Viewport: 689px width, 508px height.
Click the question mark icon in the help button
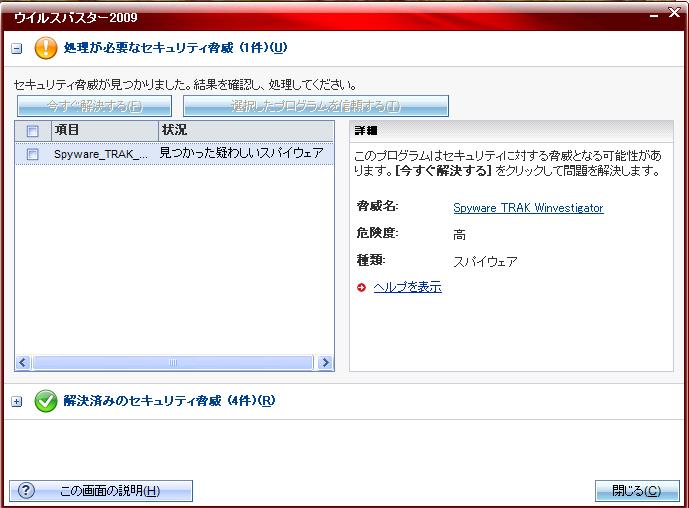pyautogui.click(x=26, y=490)
